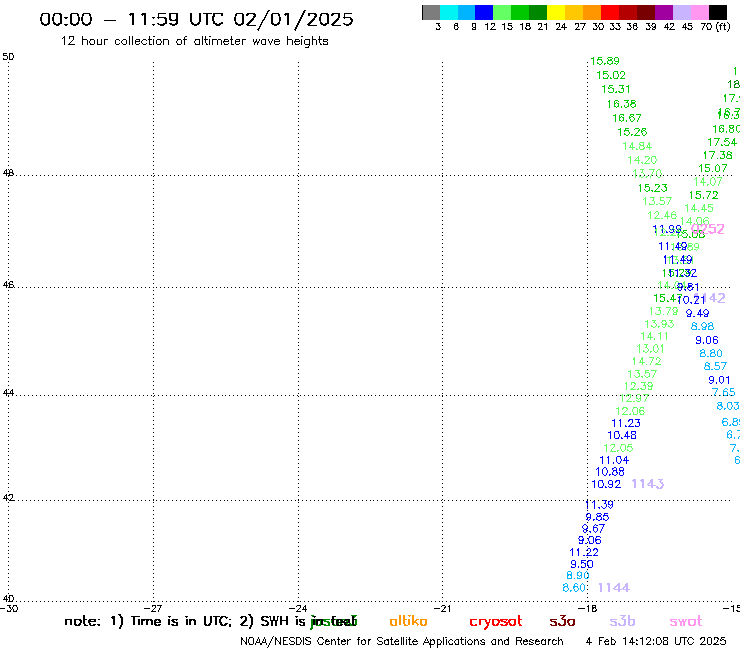The image size is (740, 650).
Task: Select the light green value 14.84
Action: tap(637, 146)
